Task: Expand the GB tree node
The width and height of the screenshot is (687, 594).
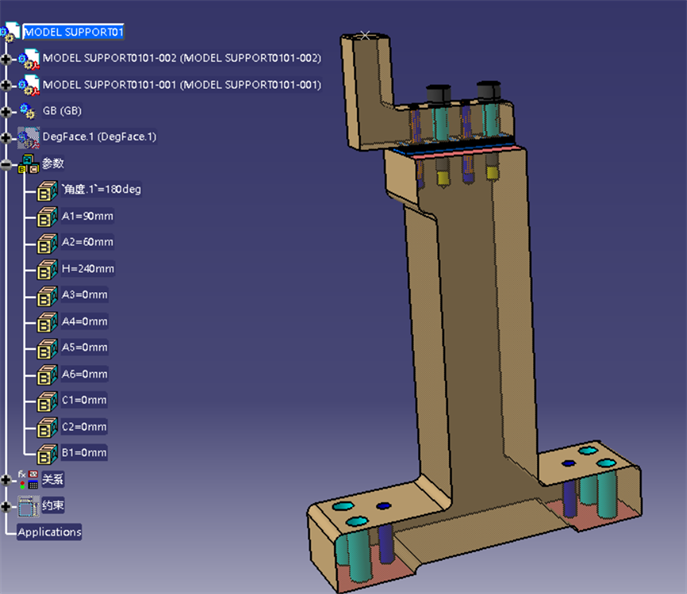Action: [8, 111]
